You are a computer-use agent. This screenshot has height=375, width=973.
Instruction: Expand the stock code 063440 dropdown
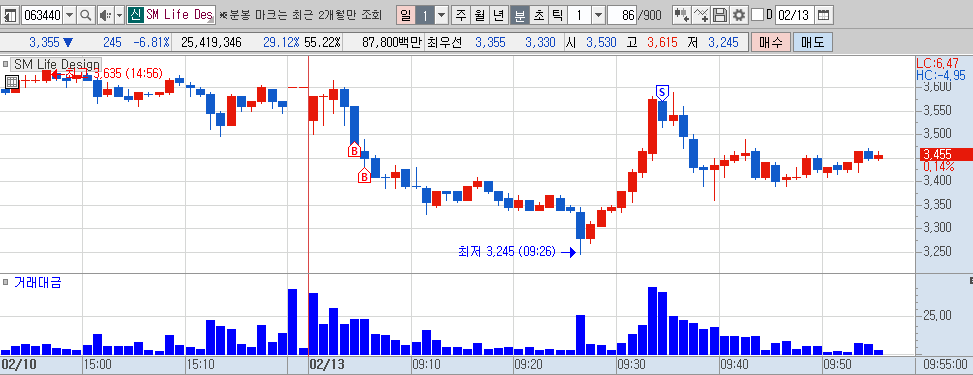click(70, 14)
